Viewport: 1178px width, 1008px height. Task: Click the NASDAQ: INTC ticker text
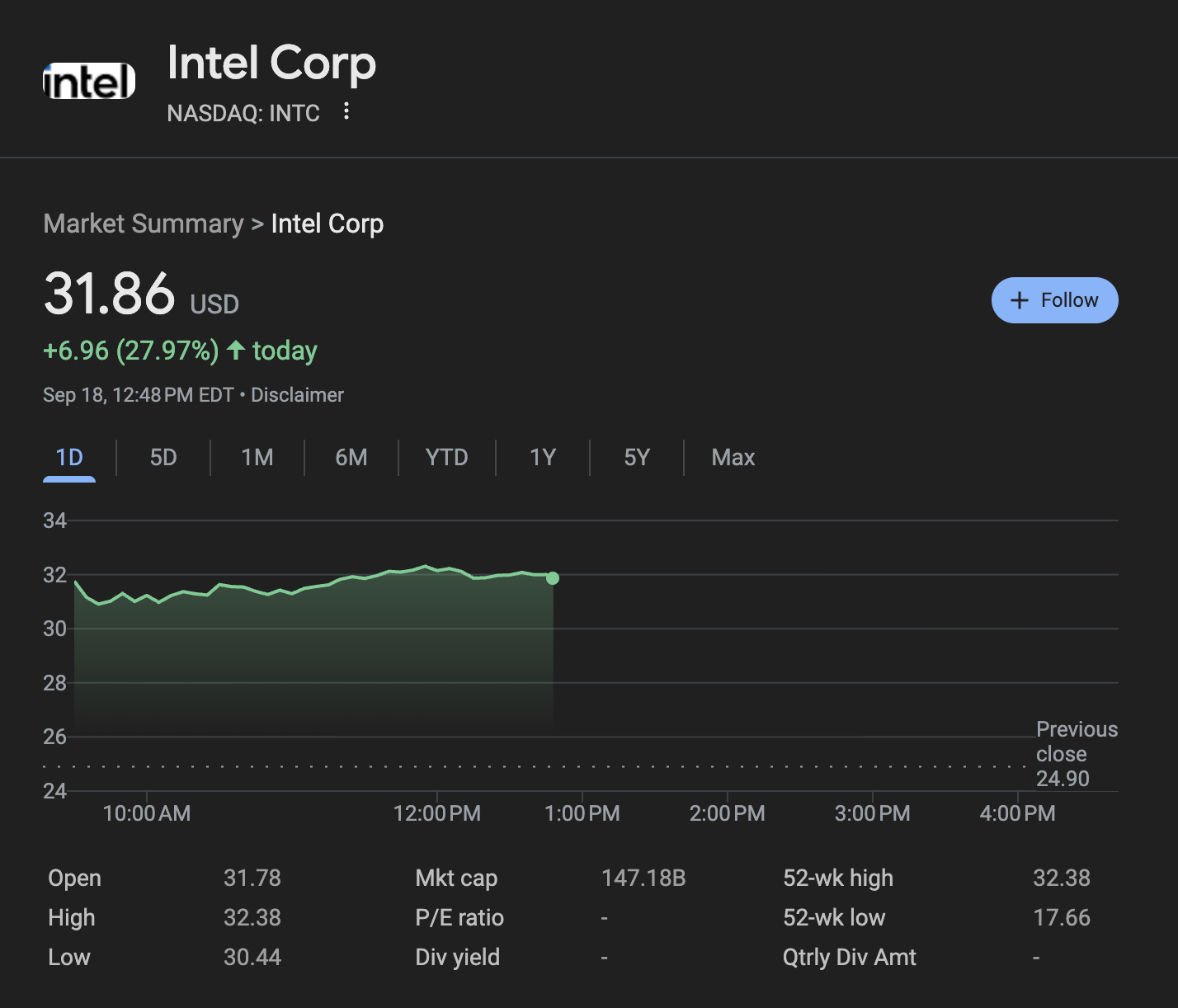pyautogui.click(x=243, y=113)
